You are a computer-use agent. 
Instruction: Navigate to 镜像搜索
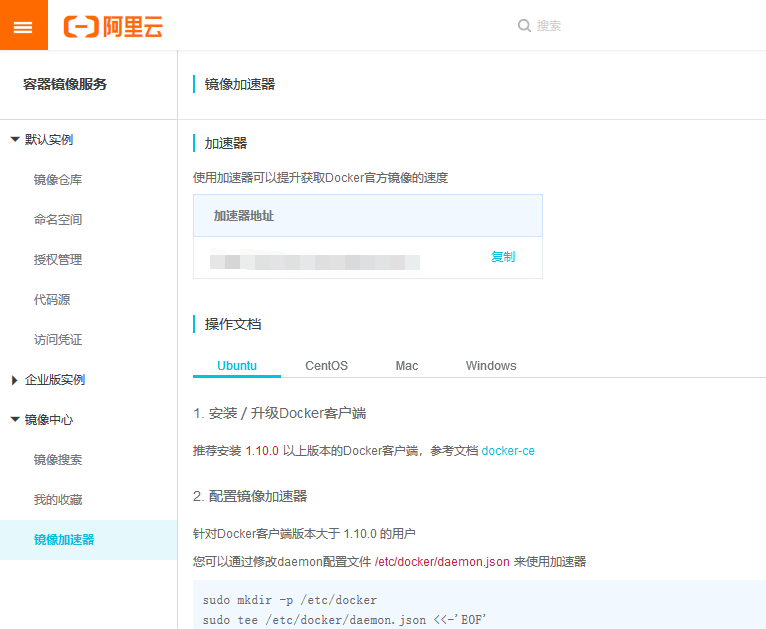pyautogui.click(x=58, y=460)
